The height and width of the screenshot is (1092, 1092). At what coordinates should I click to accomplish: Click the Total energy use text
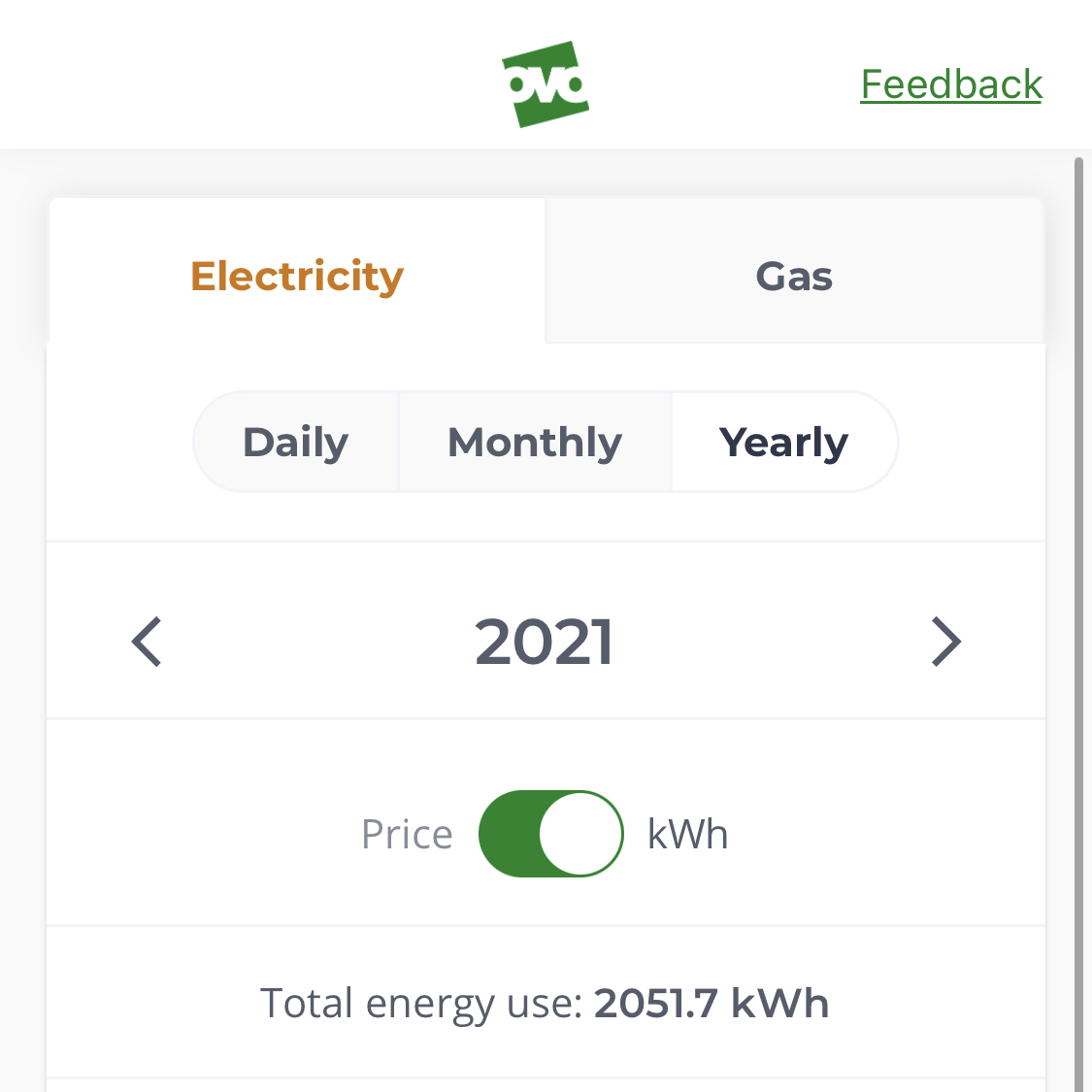point(420,1004)
